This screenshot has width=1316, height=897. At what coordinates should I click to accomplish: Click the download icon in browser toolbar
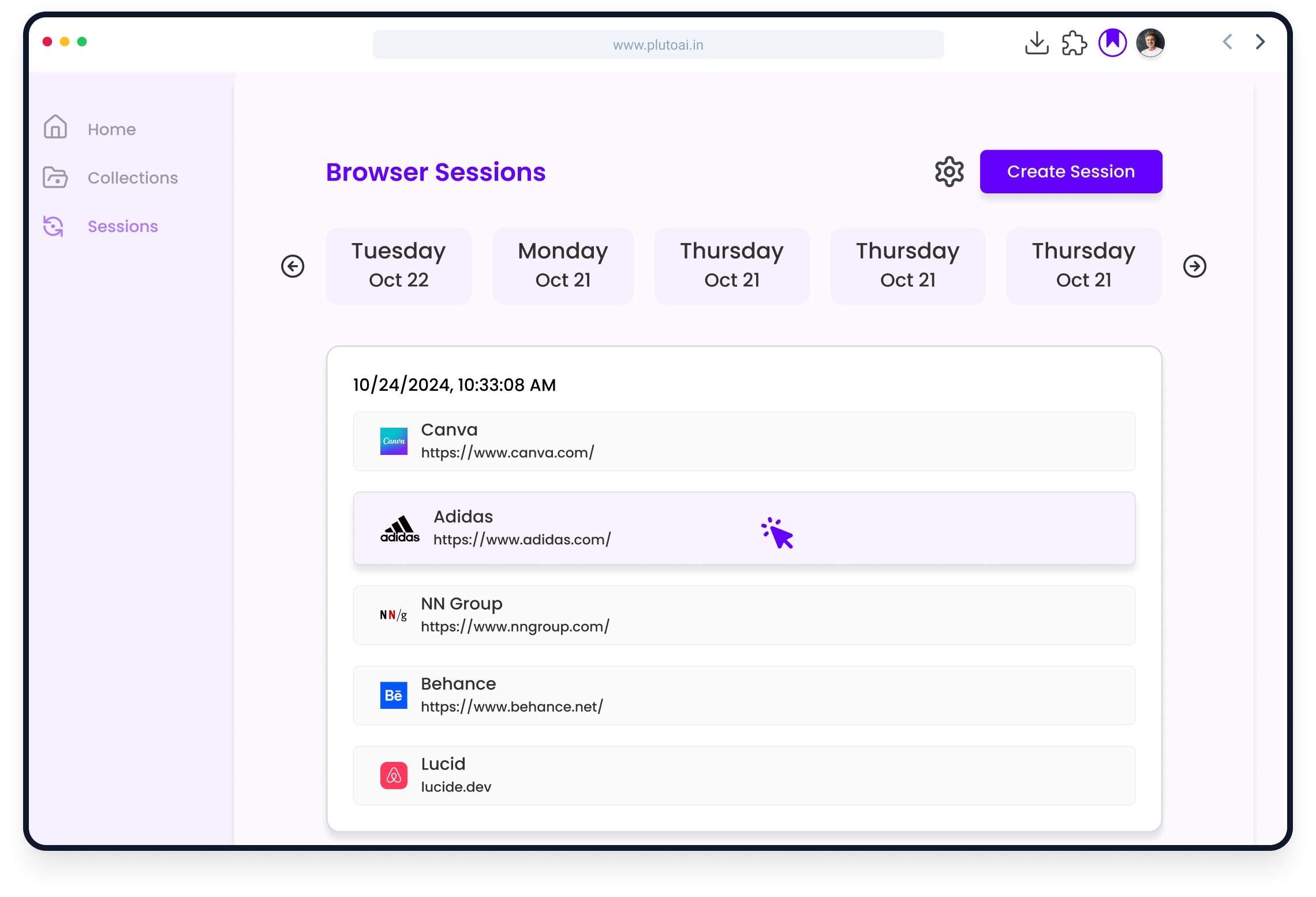1037,43
